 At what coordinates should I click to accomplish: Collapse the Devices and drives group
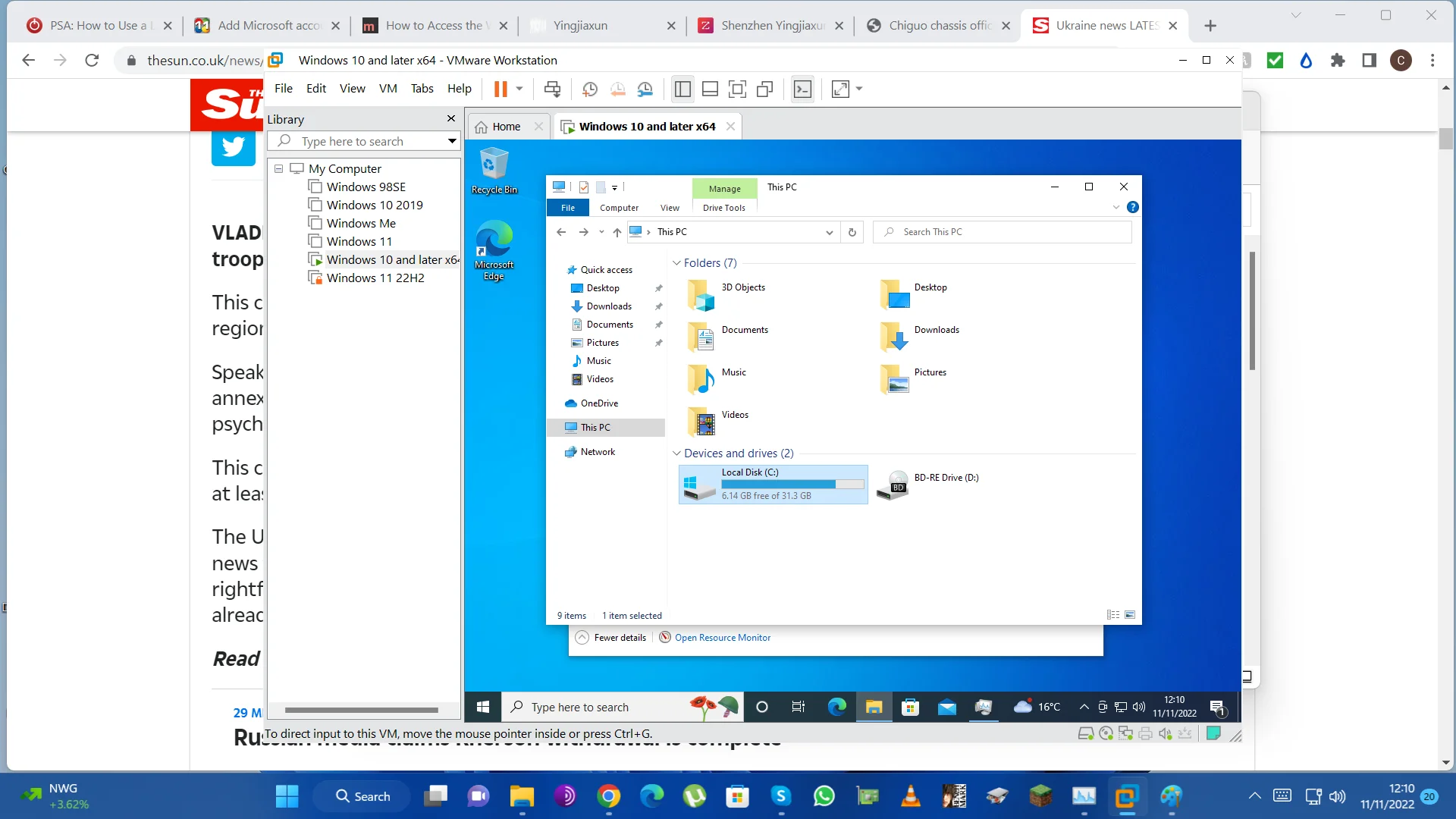pos(676,453)
